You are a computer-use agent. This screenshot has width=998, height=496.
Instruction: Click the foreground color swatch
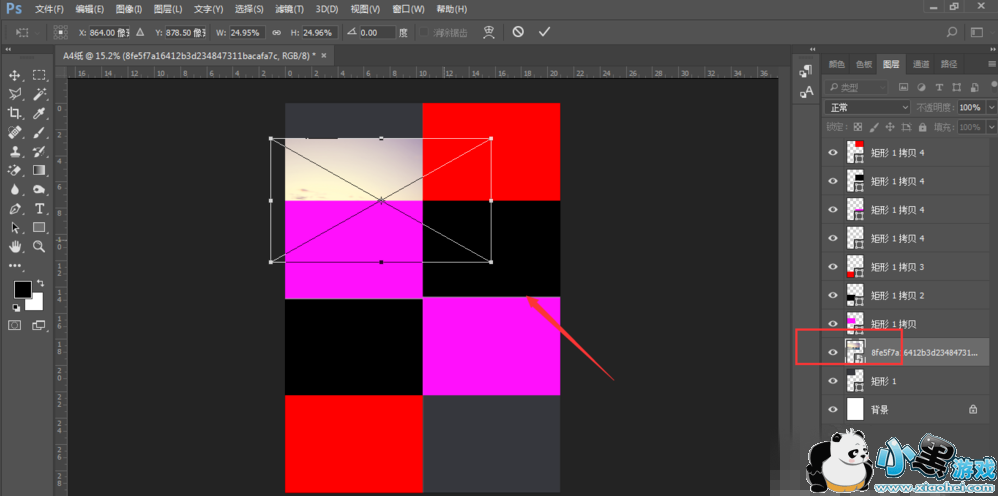click(21, 290)
